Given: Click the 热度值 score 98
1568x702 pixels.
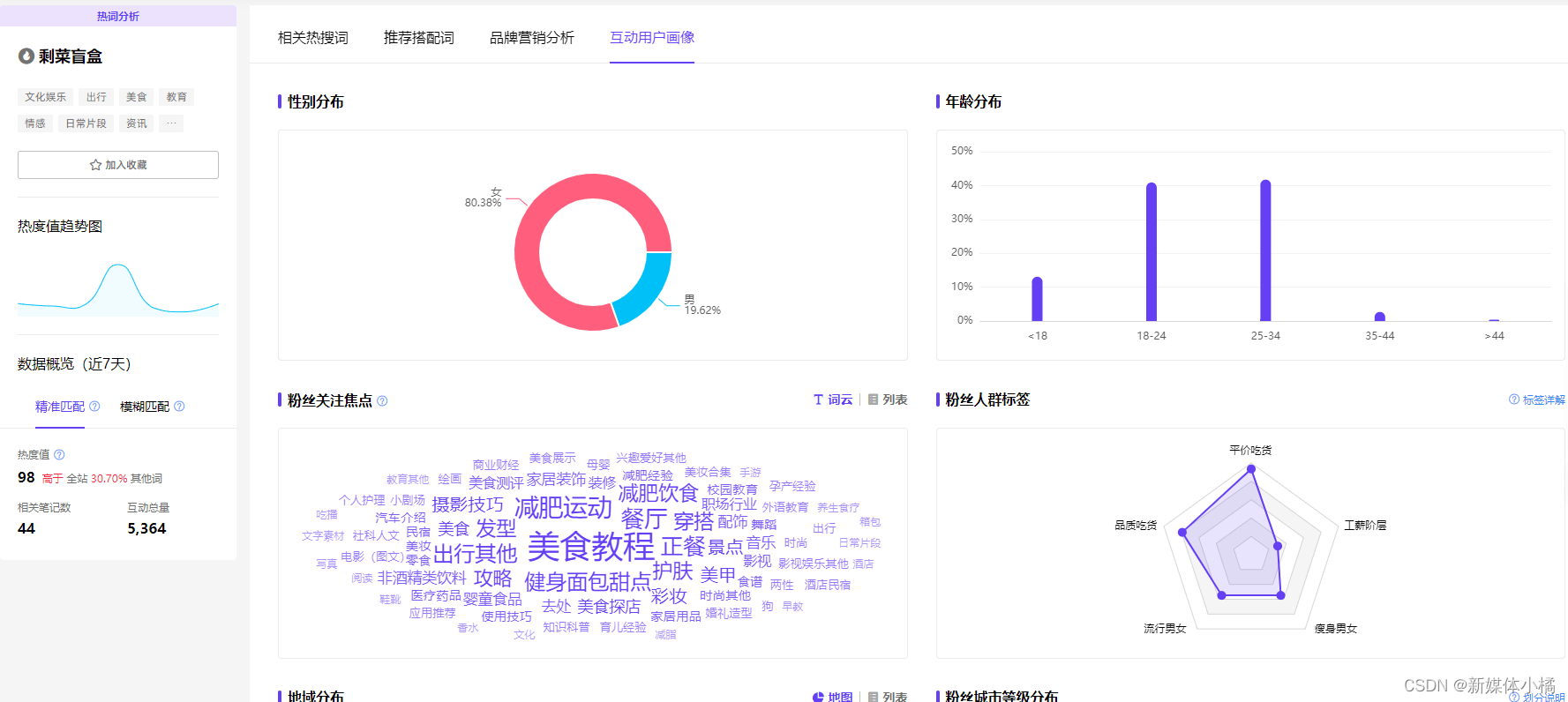Looking at the screenshot, I should point(26,477).
